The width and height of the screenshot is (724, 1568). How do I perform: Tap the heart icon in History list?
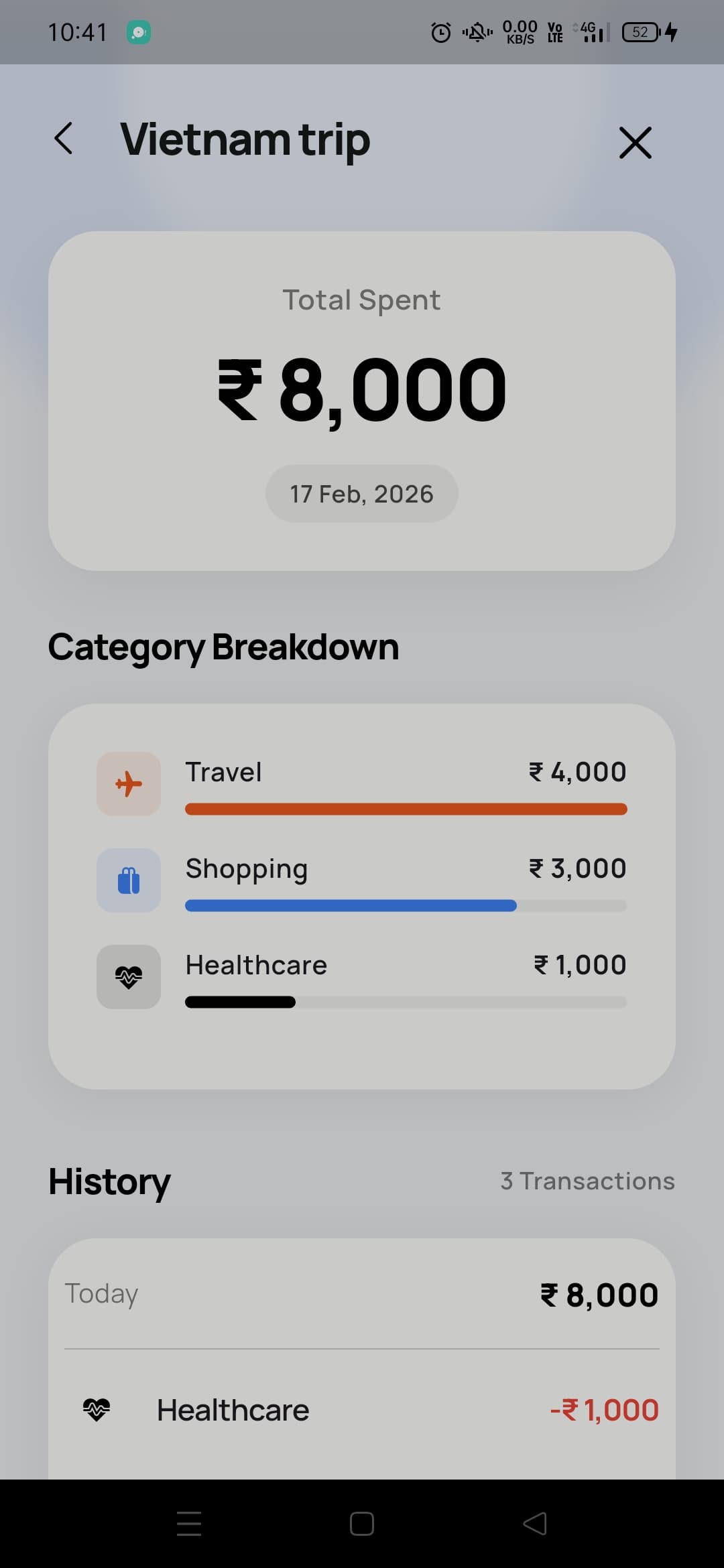pyautogui.click(x=97, y=1409)
